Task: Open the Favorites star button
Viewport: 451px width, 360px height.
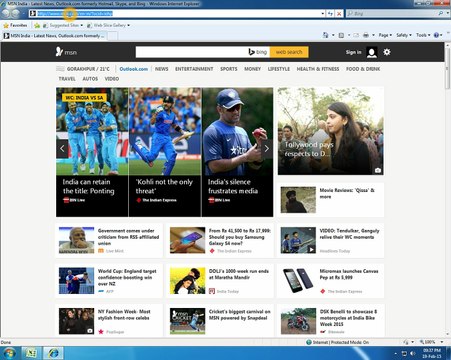Action: pos(15,25)
